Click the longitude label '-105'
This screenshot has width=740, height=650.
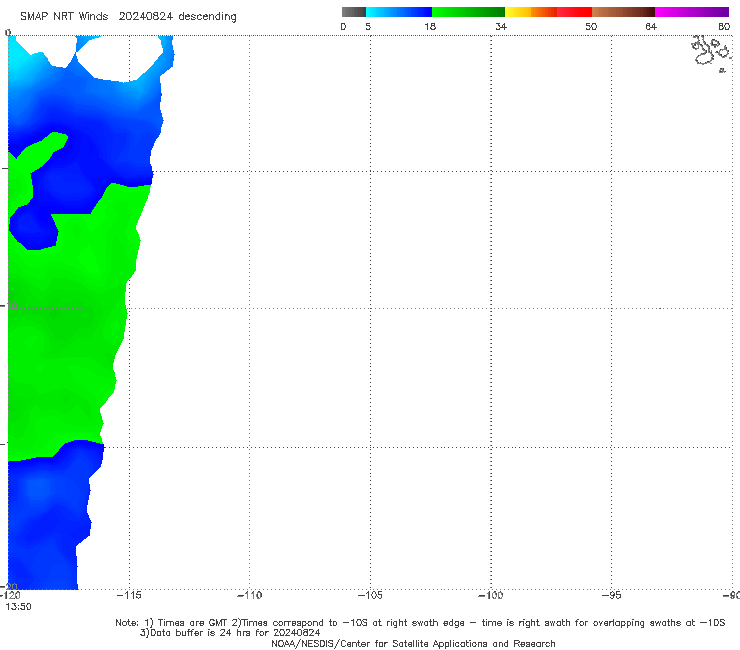click(370, 595)
